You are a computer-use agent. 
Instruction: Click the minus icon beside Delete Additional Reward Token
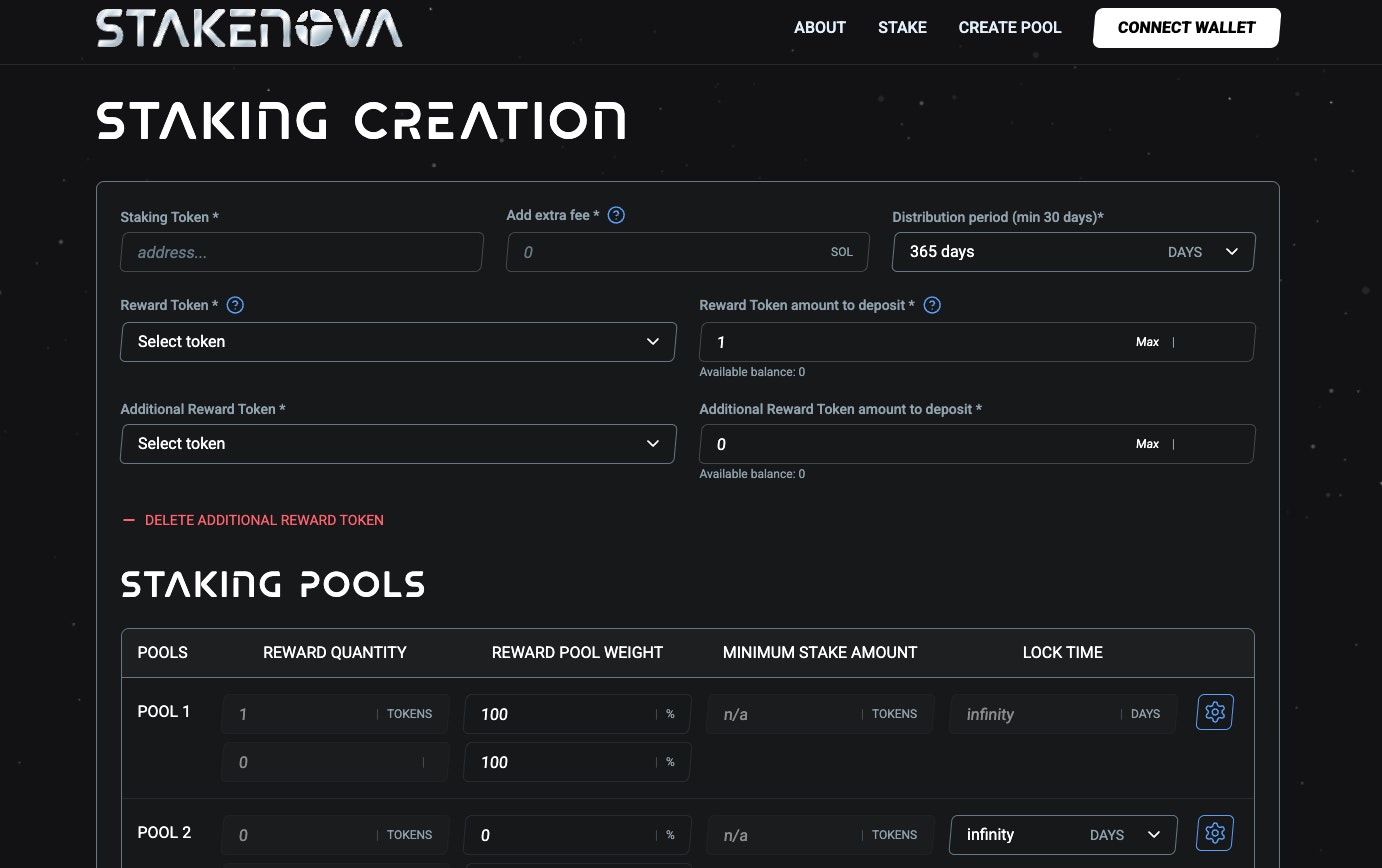coord(128,520)
